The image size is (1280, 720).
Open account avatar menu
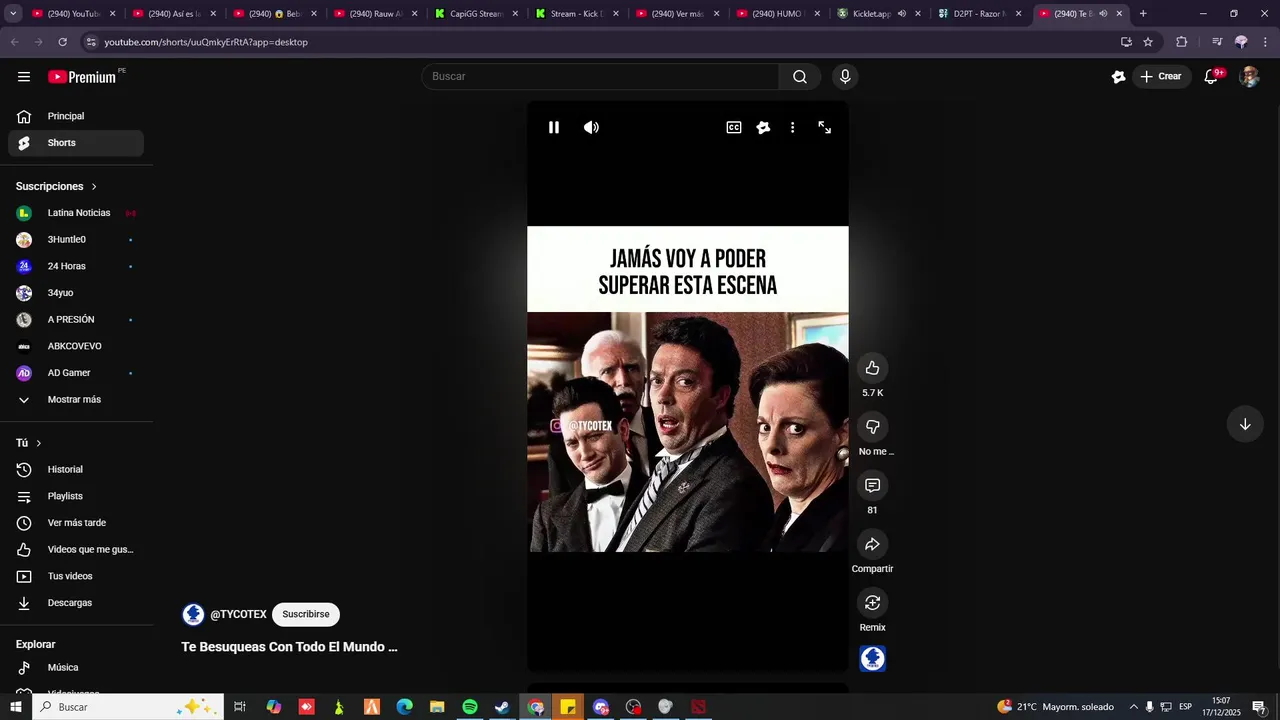[x=1249, y=77]
